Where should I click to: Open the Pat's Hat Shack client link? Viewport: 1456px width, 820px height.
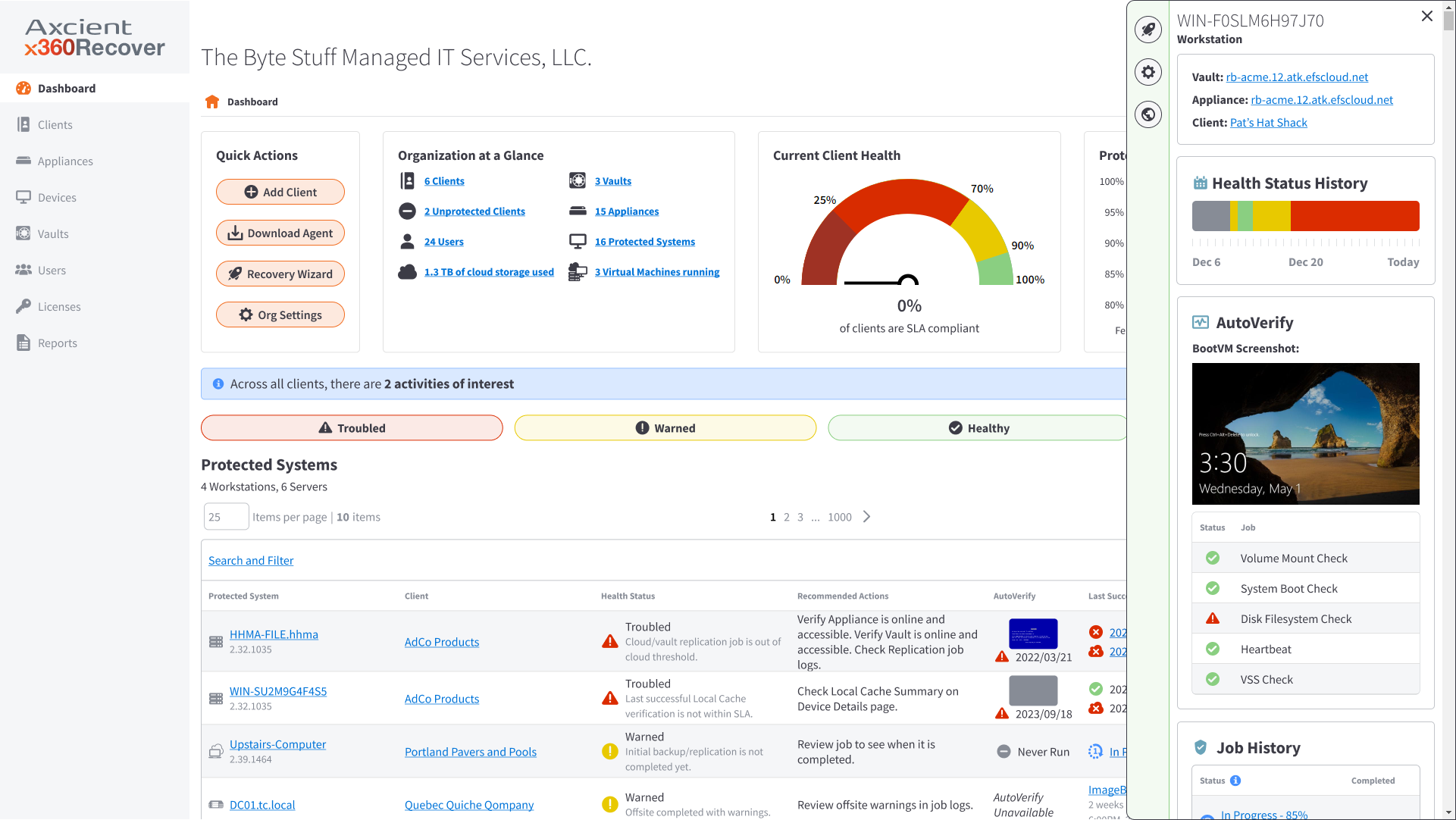1268,122
